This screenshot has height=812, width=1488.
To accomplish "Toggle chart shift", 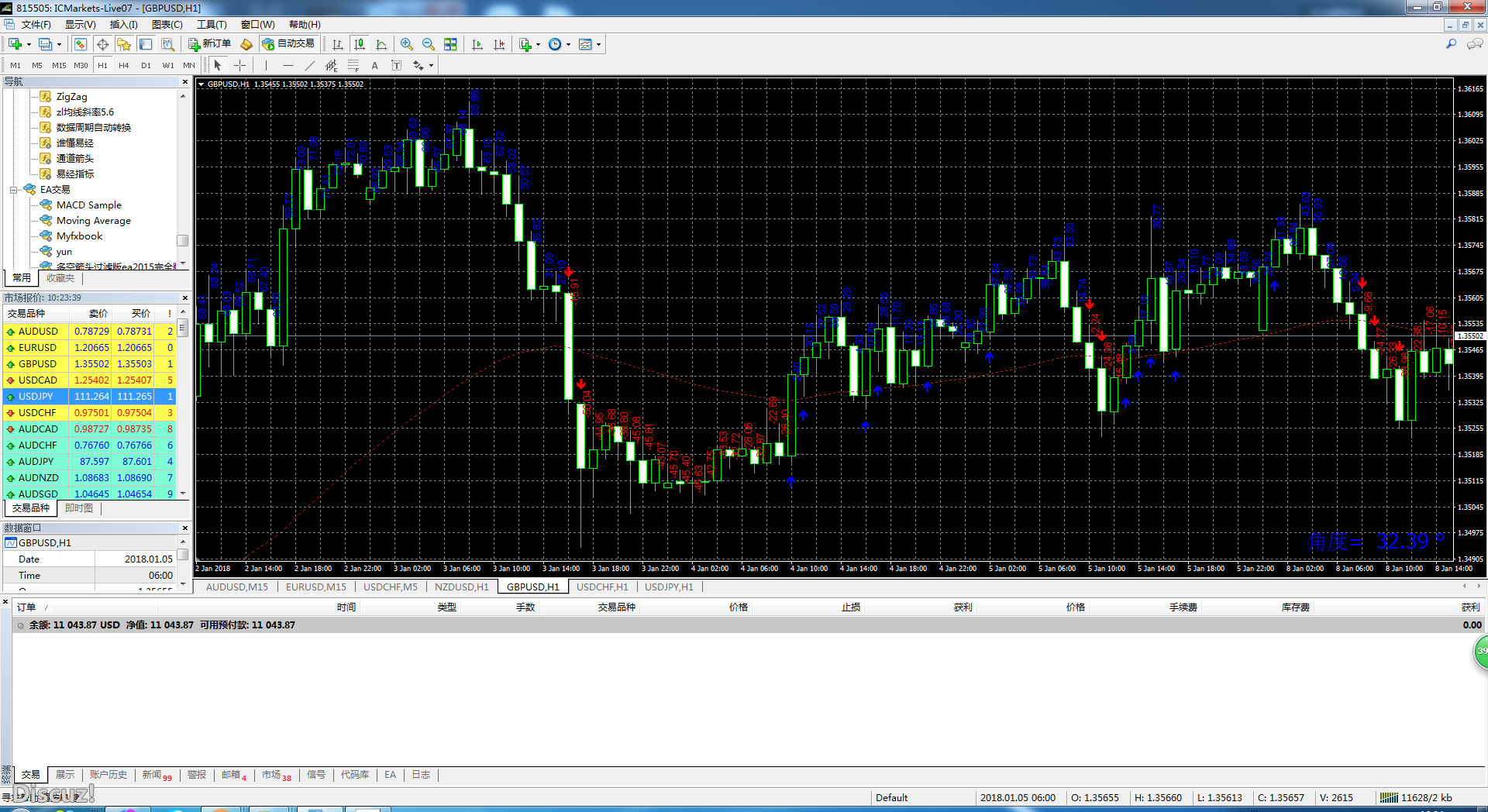I will (x=499, y=44).
